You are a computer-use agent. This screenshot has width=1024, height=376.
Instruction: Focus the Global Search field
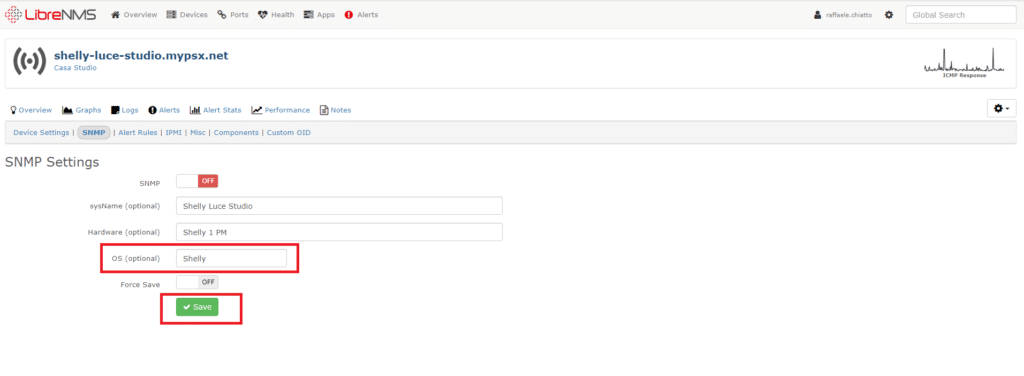click(x=961, y=14)
